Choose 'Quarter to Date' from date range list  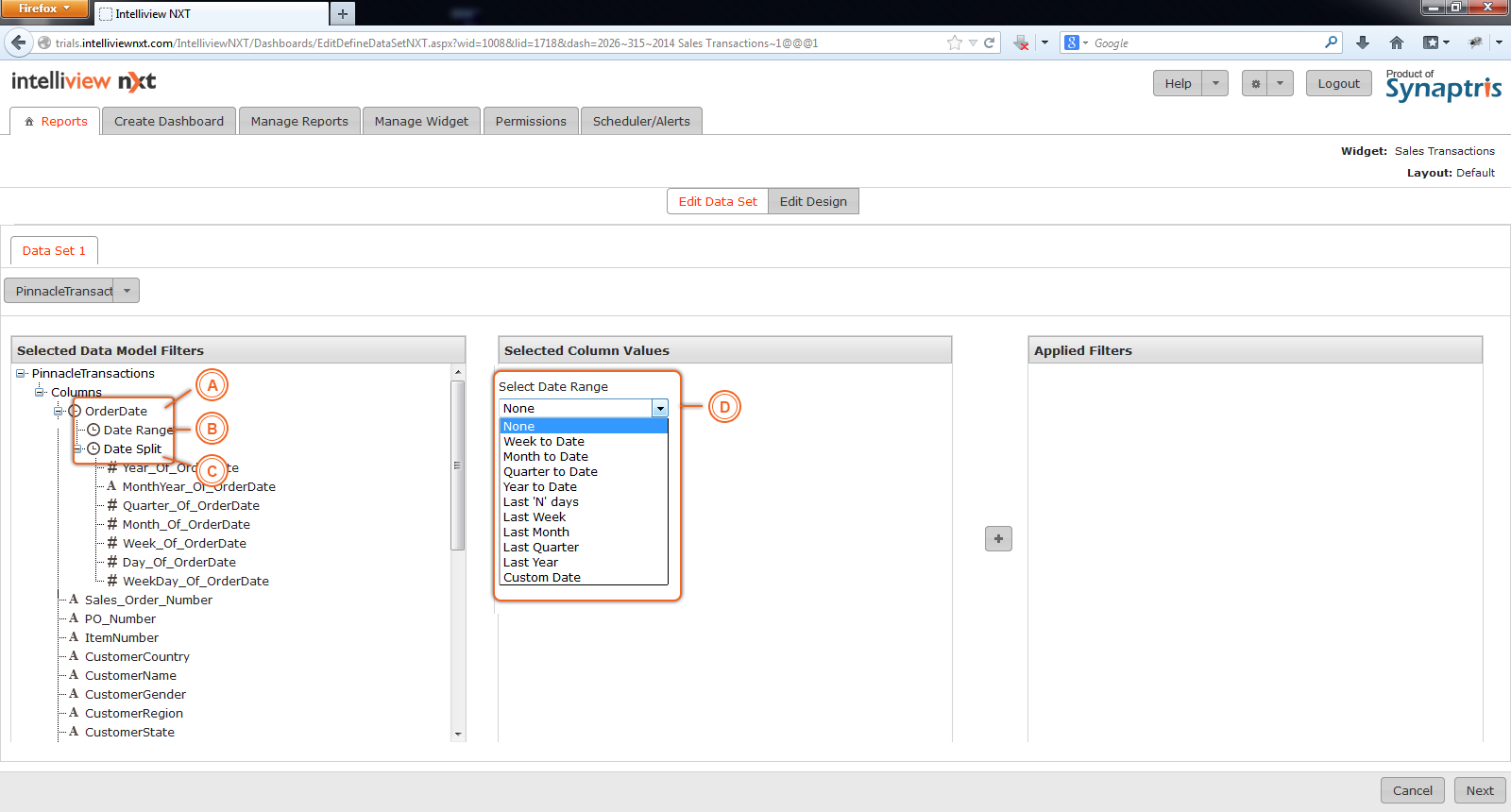(x=551, y=472)
